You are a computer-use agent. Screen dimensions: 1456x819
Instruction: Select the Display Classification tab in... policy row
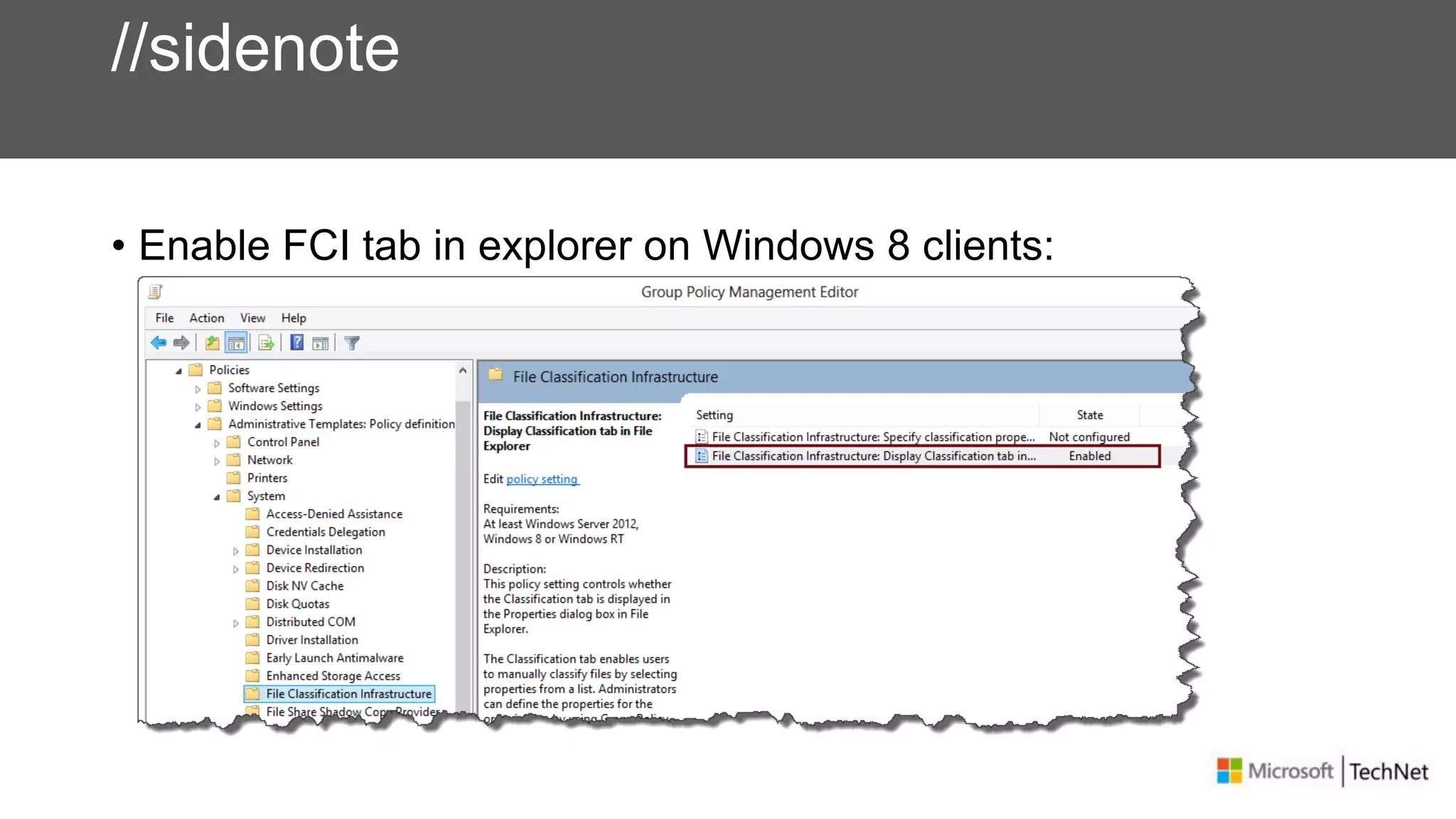[x=923, y=456]
